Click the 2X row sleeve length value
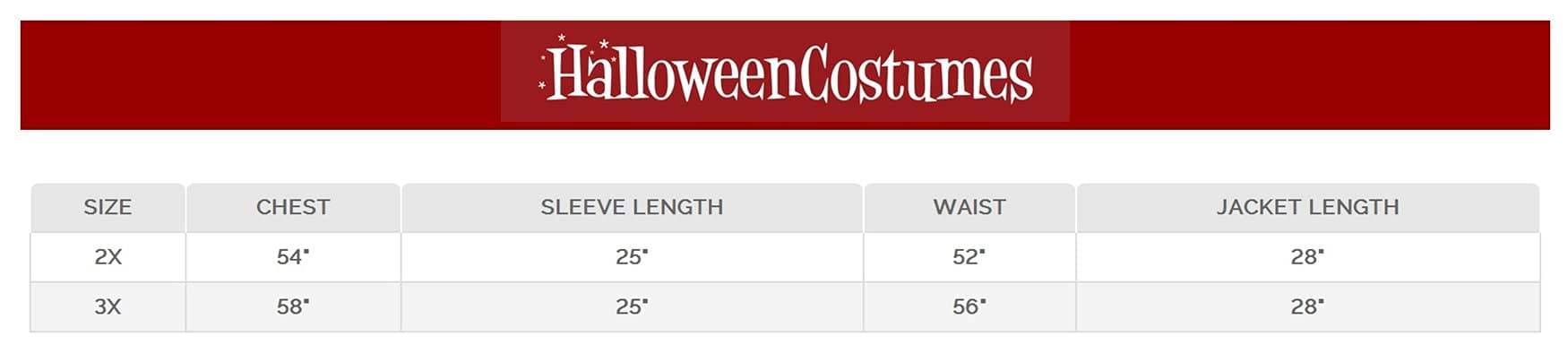The height and width of the screenshot is (362, 1568). point(632,257)
